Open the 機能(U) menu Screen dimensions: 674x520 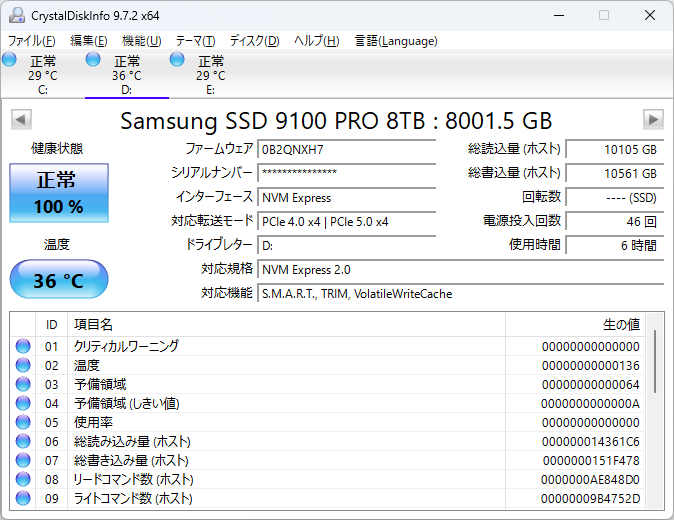tap(141, 41)
